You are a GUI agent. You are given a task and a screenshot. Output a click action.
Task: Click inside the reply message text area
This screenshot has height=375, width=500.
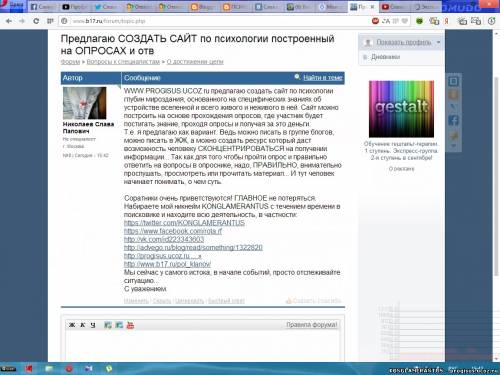pos(203,345)
